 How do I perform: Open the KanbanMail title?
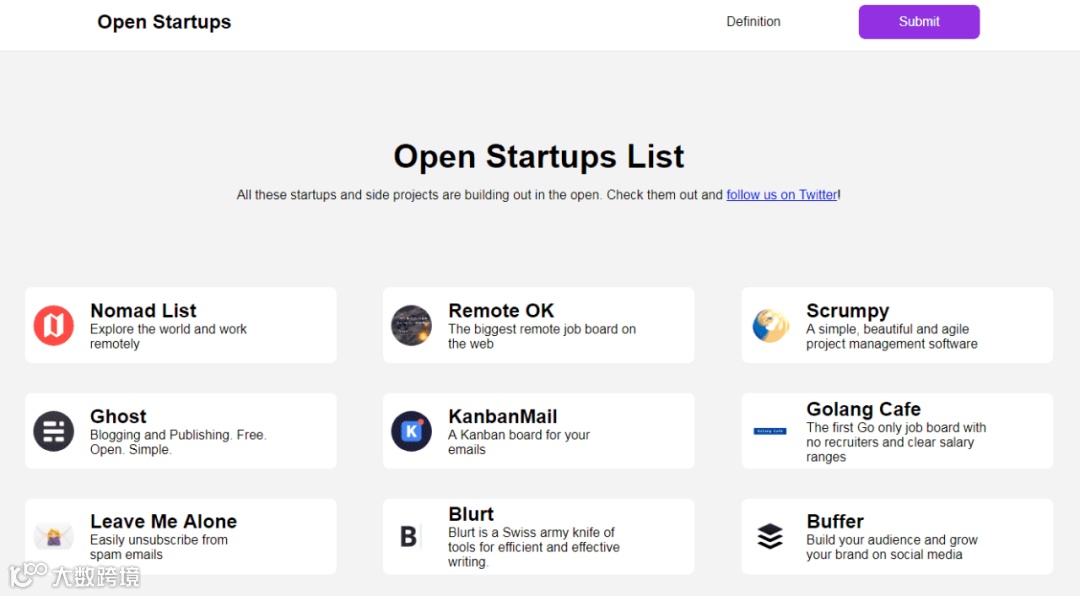click(x=503, y=416)
